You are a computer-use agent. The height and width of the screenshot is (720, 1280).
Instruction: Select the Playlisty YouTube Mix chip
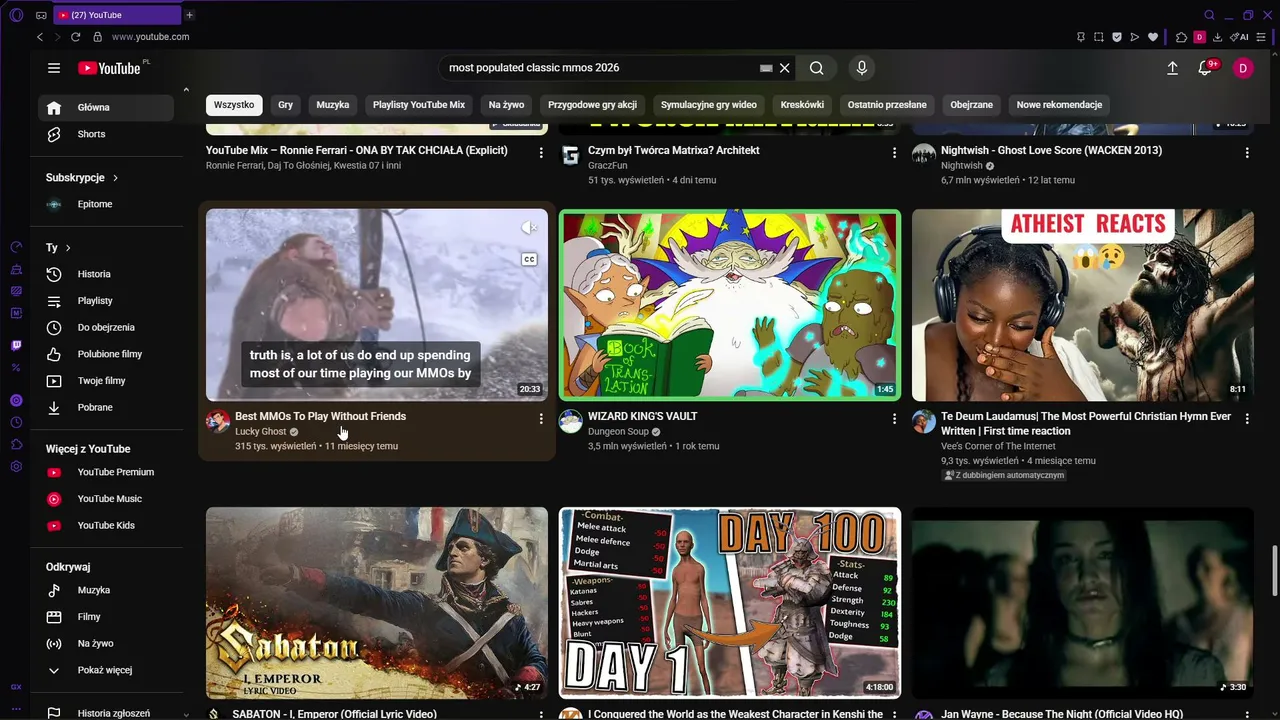(x=419, y=105)
